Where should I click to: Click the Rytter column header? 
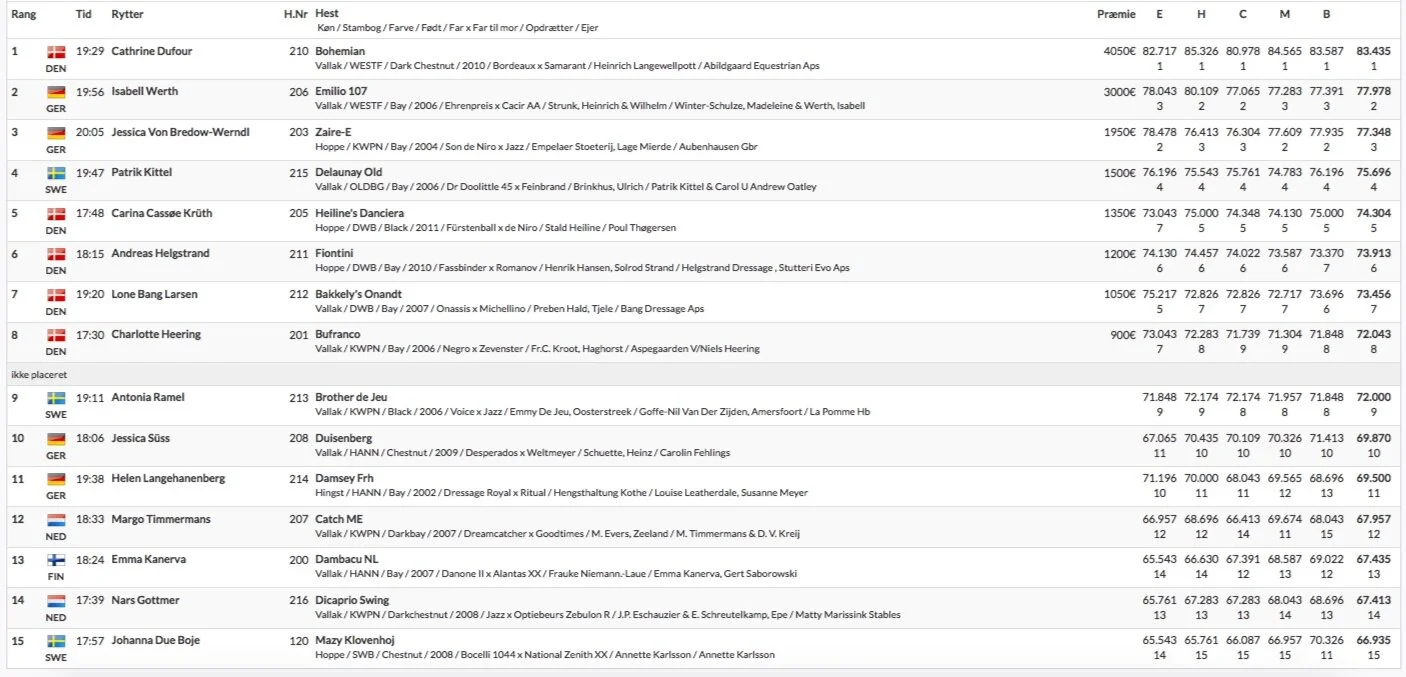click(x=127, y=14)
